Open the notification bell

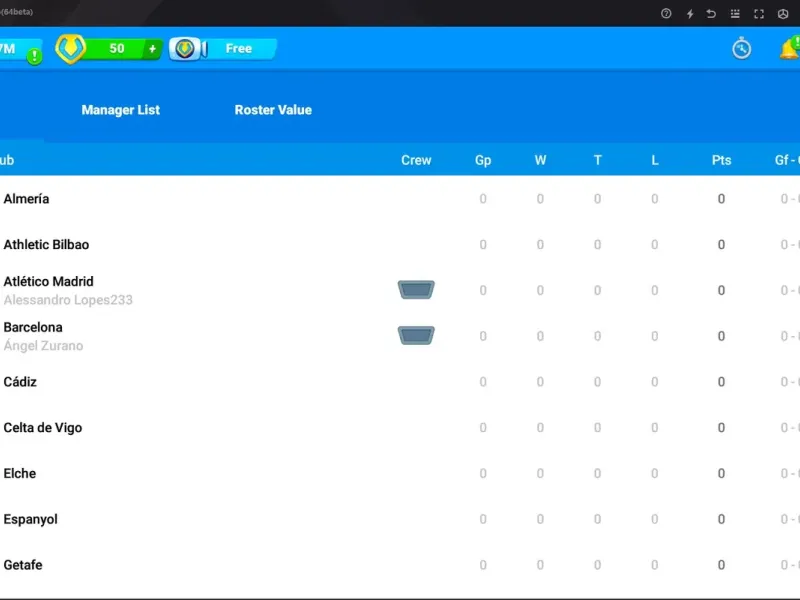[789, 48]
